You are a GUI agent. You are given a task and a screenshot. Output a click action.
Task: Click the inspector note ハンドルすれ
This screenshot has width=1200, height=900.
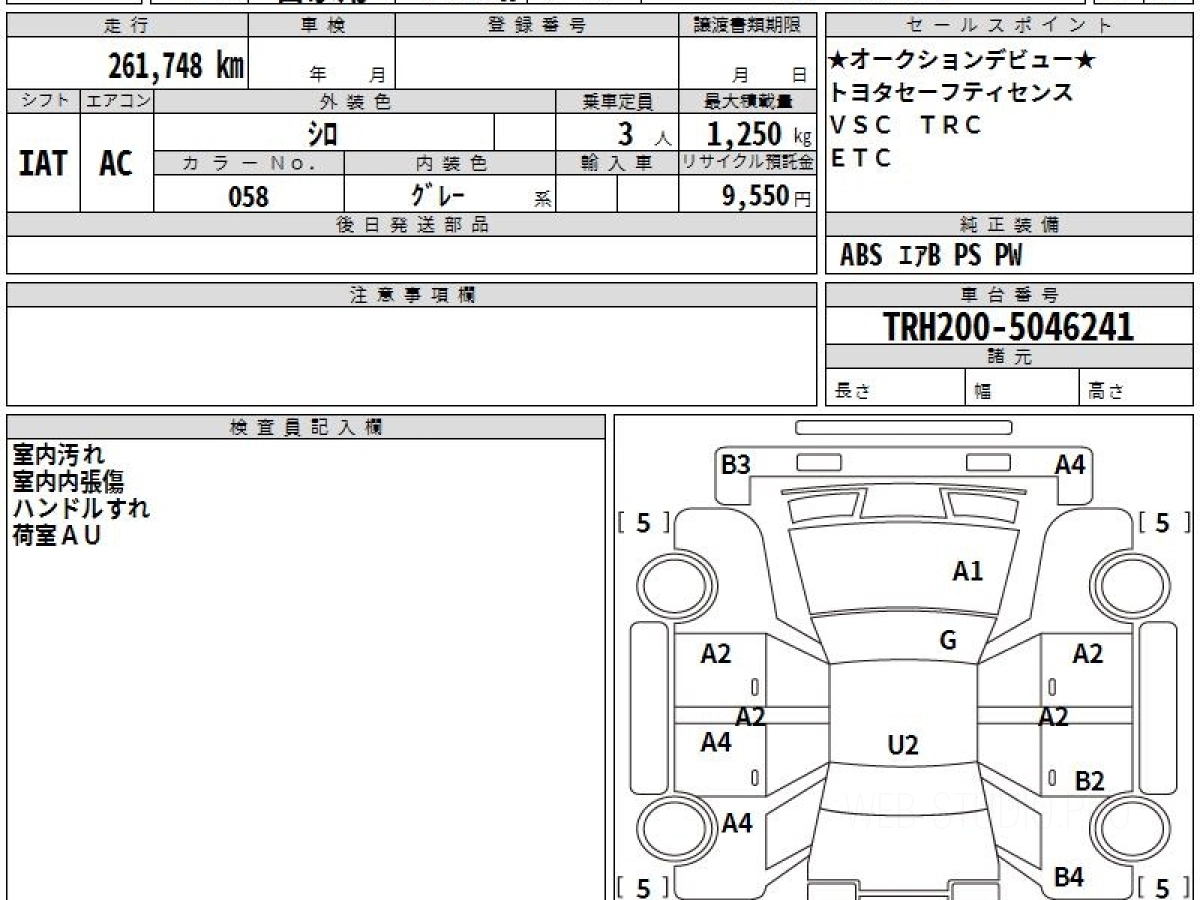81,508
